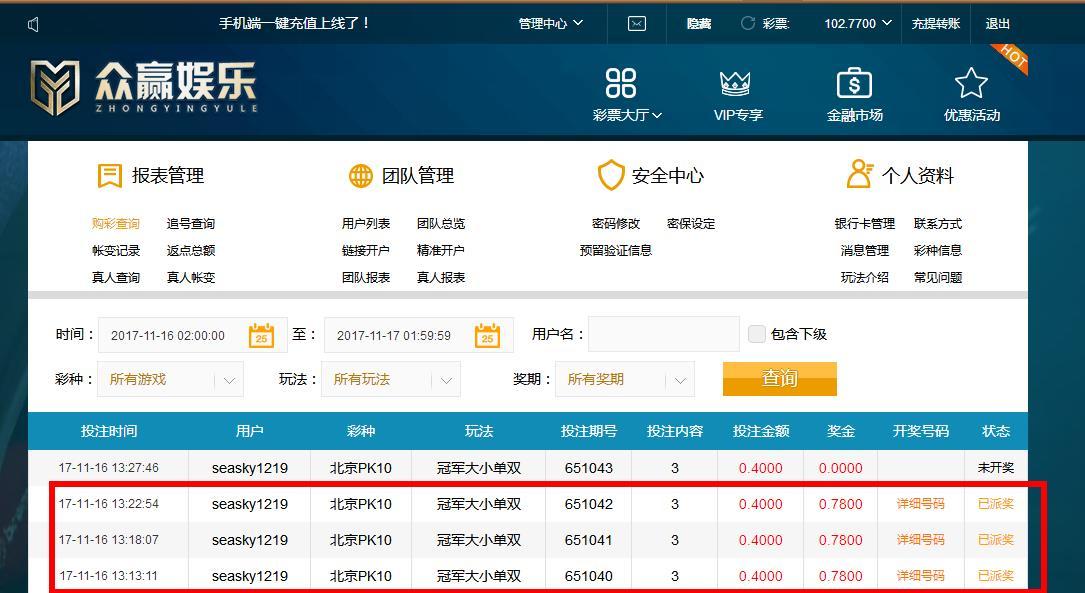Open 详细号码 link for period 651042
Viewport: 1085px width, 593px height.
920,504
